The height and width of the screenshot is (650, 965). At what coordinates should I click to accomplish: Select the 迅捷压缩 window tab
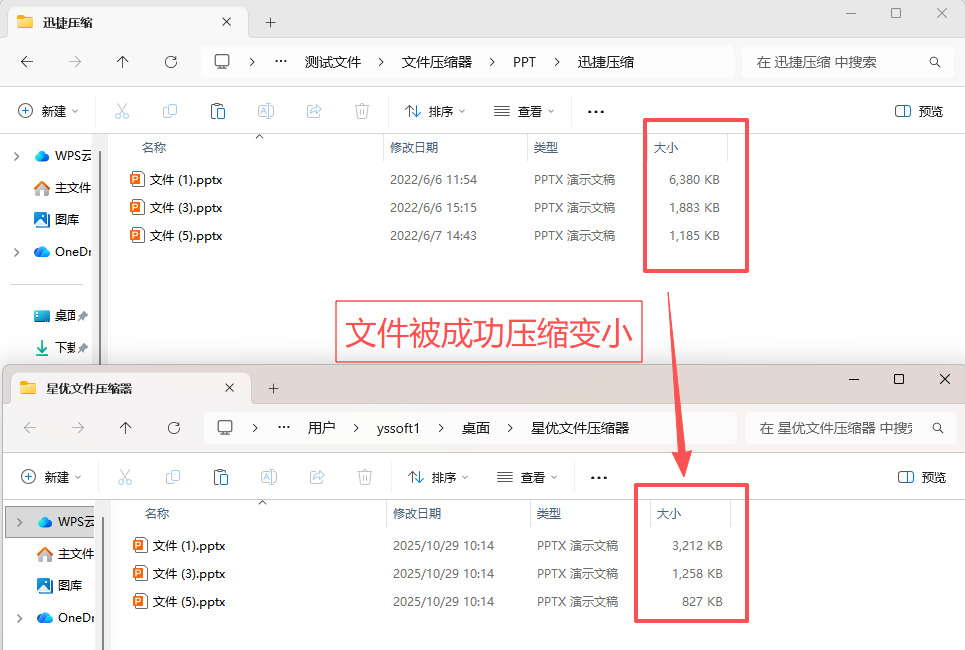[x=127, y=23]
